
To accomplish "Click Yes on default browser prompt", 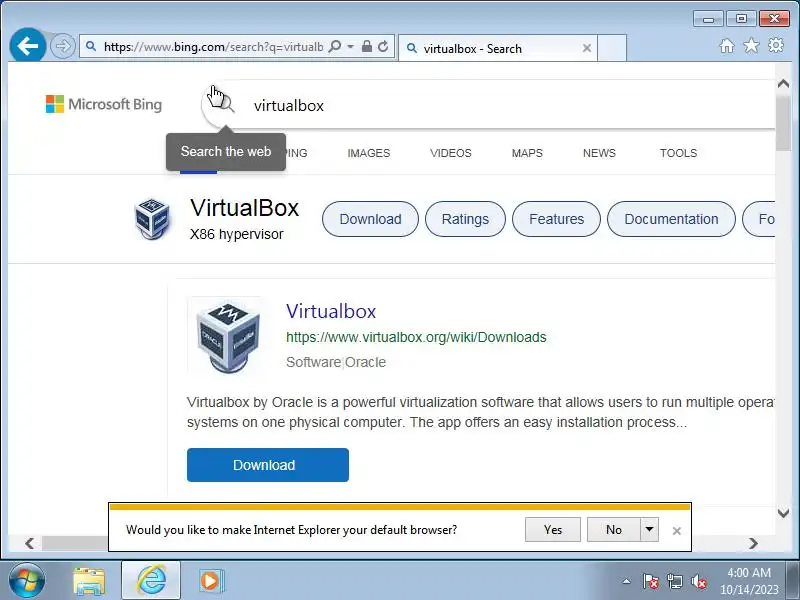I will (553, 530).
